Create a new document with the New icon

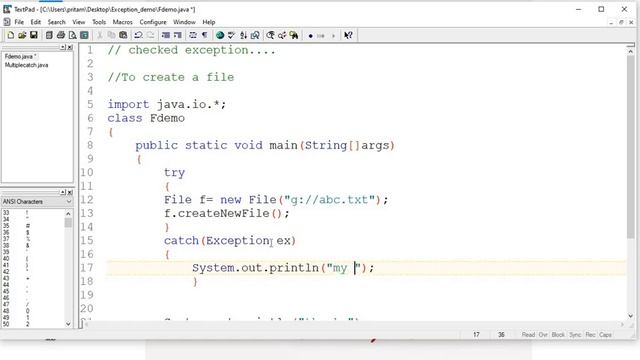pyautogui.click(x=11, y=36)
